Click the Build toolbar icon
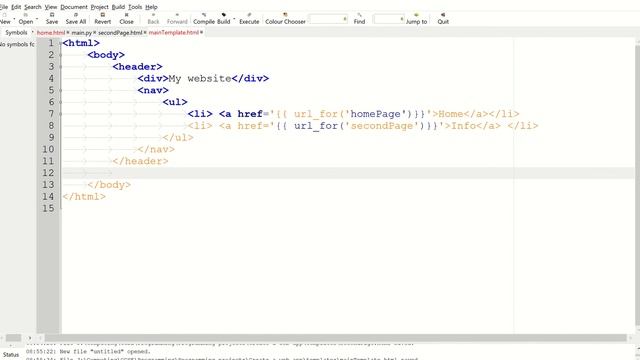 point(223,18)
